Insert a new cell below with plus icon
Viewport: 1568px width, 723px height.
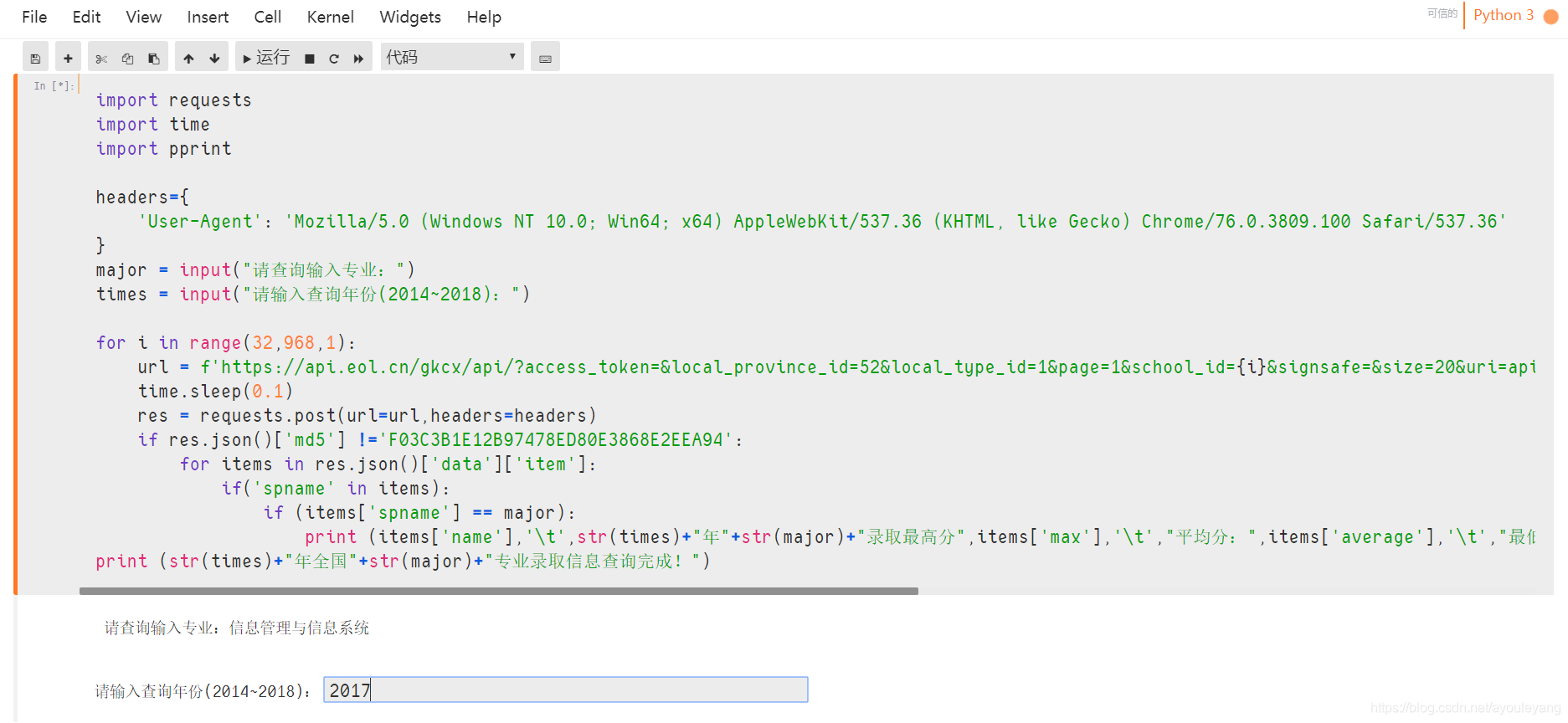click(x=68, y=58)
